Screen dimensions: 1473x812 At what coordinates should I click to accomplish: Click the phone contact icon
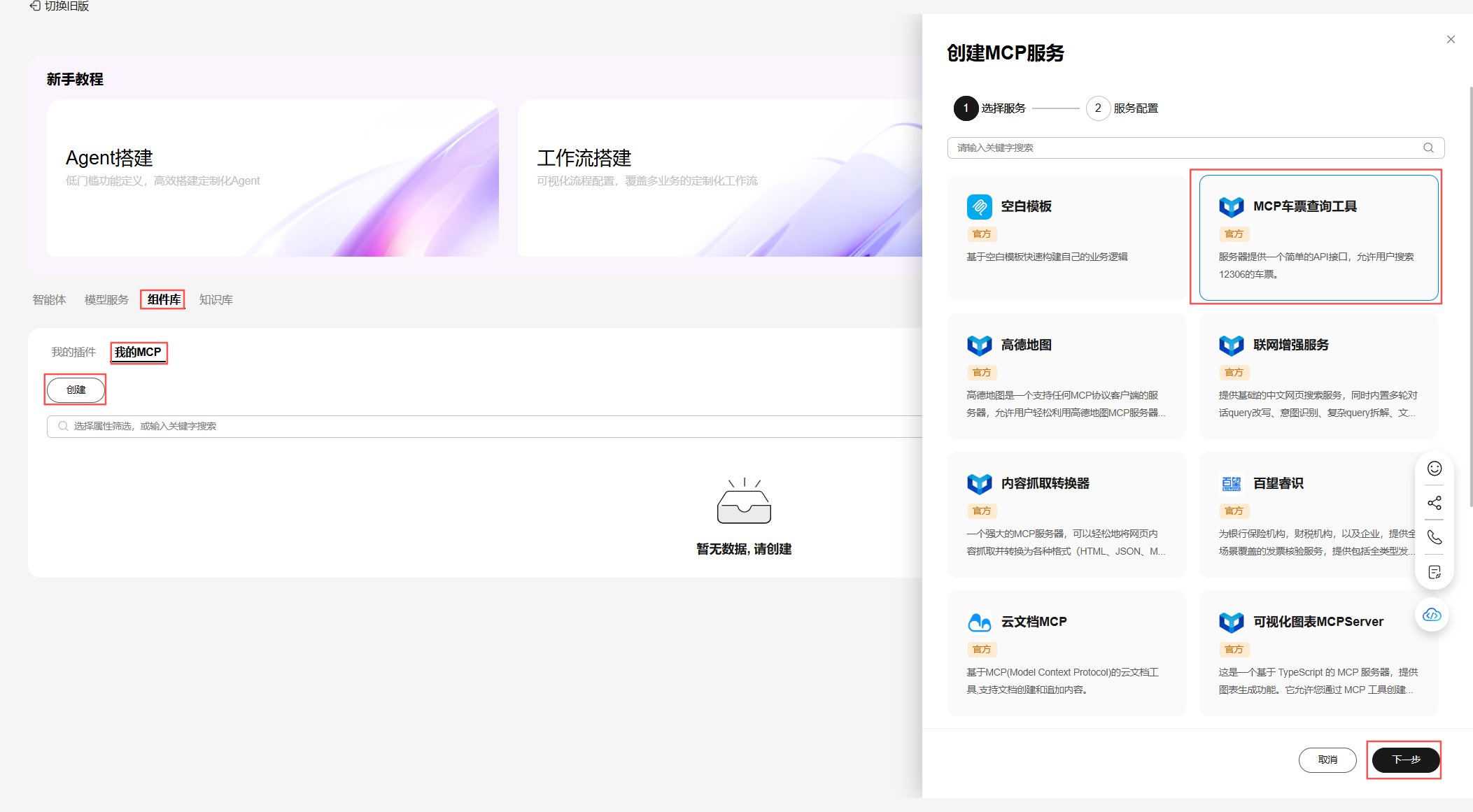1435,537
